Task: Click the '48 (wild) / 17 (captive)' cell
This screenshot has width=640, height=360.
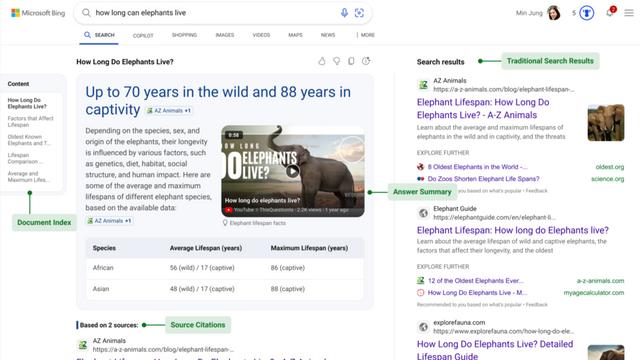Action: coord(202,289)
